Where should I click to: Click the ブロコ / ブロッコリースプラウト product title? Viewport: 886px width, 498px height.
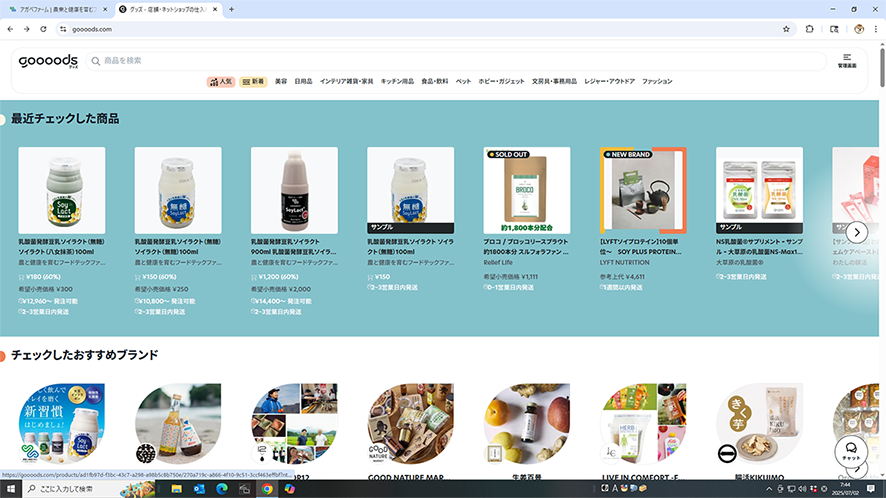click(526, 246)
